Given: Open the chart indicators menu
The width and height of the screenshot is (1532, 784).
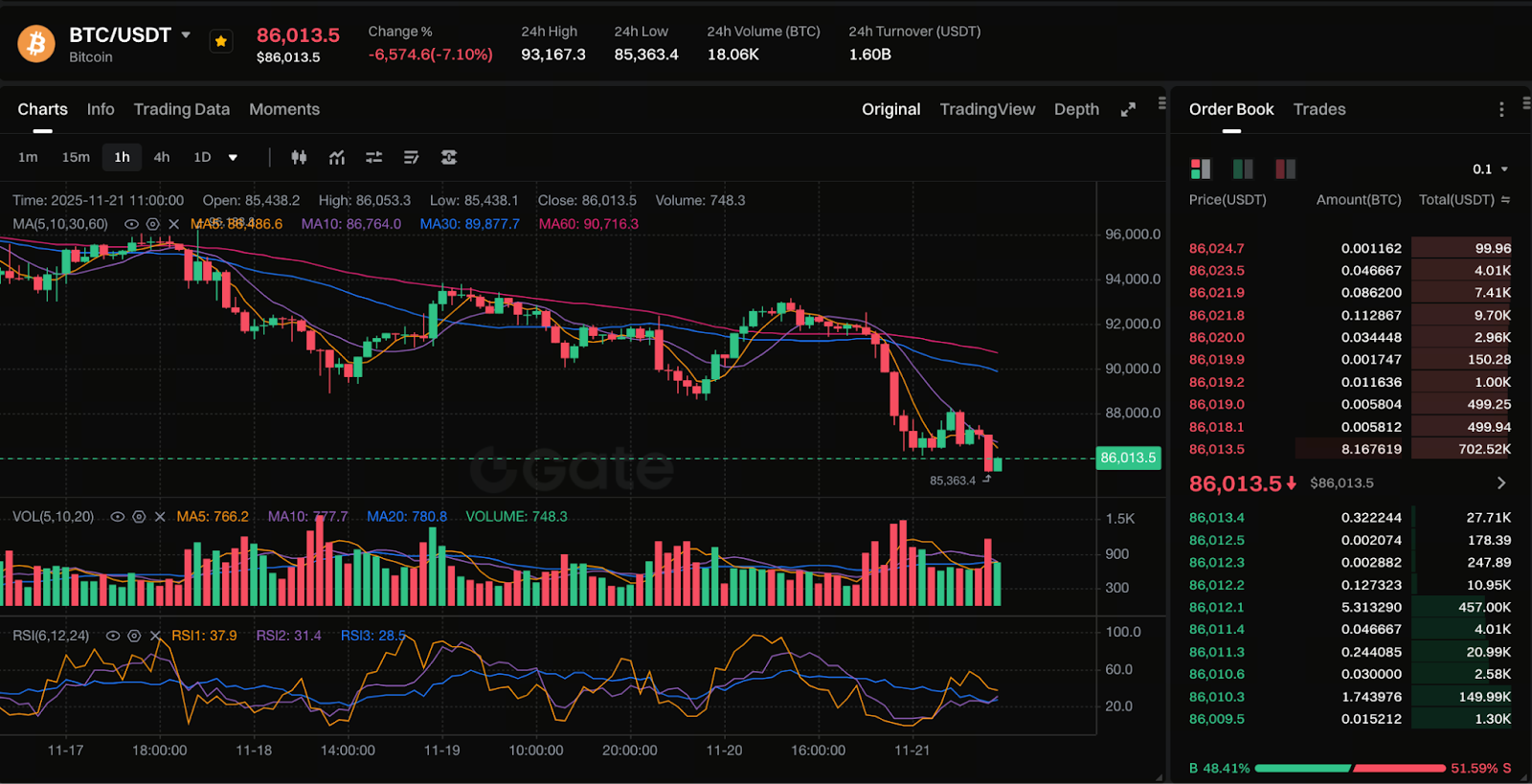Looking at the screenshot, I should coord(337,157).
